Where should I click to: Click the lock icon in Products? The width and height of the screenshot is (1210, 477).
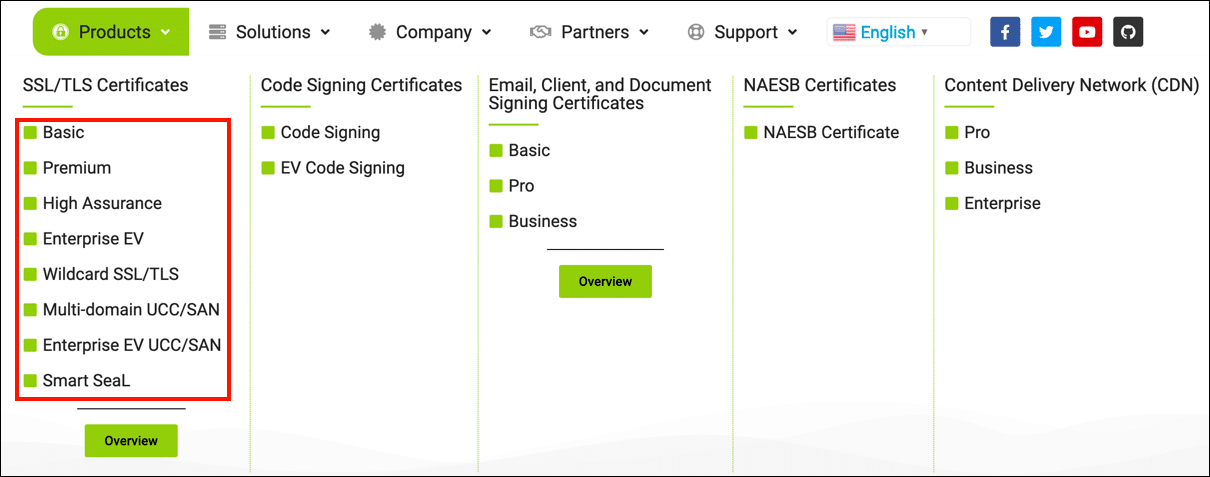pos(60,32)
